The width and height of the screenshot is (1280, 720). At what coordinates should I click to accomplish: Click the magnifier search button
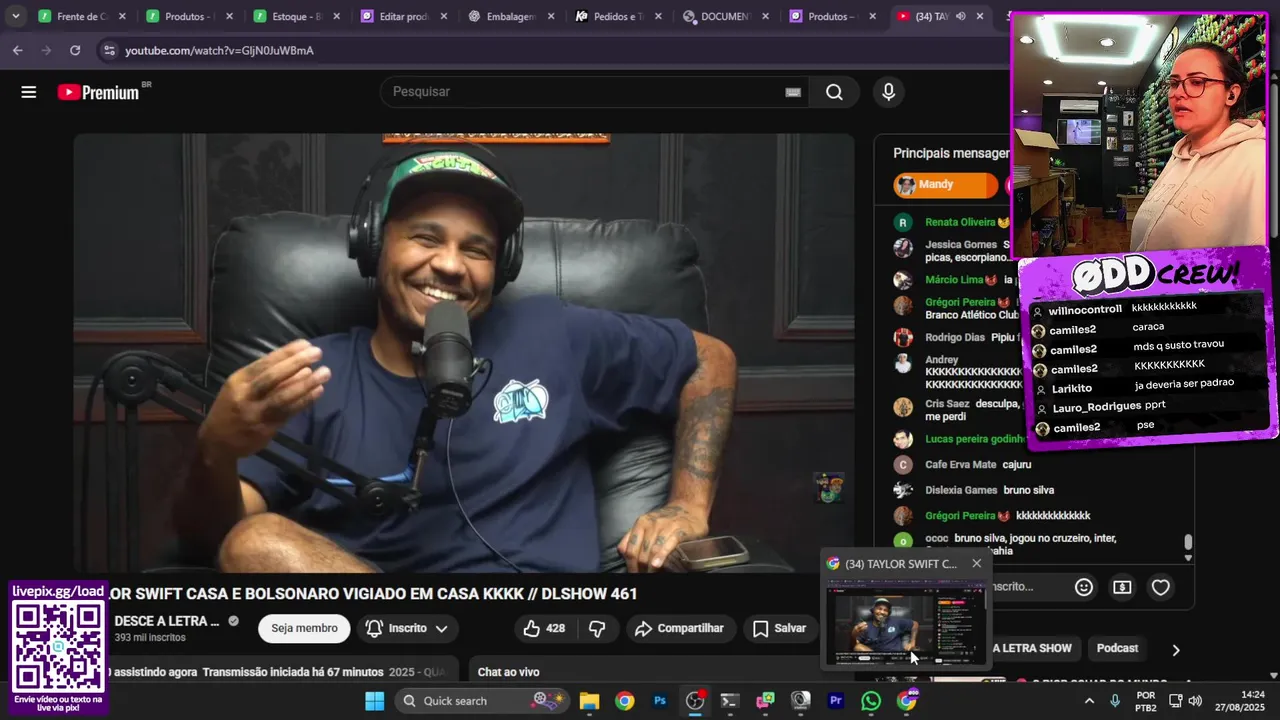[x=834, y=92]
